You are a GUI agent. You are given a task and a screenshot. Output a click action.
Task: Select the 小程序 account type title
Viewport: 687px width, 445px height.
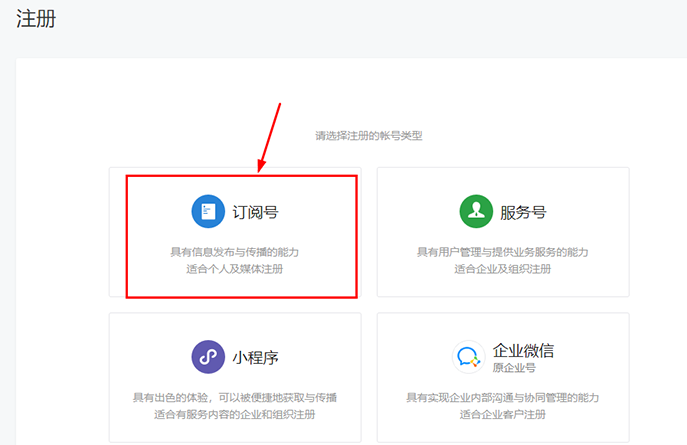point(255,358)
